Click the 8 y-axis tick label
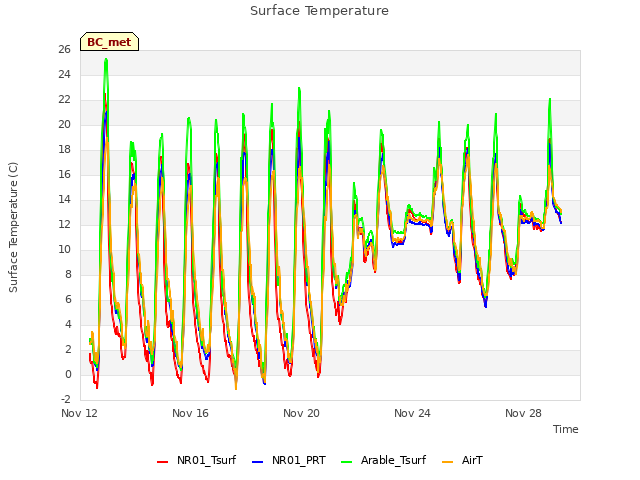This screenshot has width=640, height=480. click(68, 274)
